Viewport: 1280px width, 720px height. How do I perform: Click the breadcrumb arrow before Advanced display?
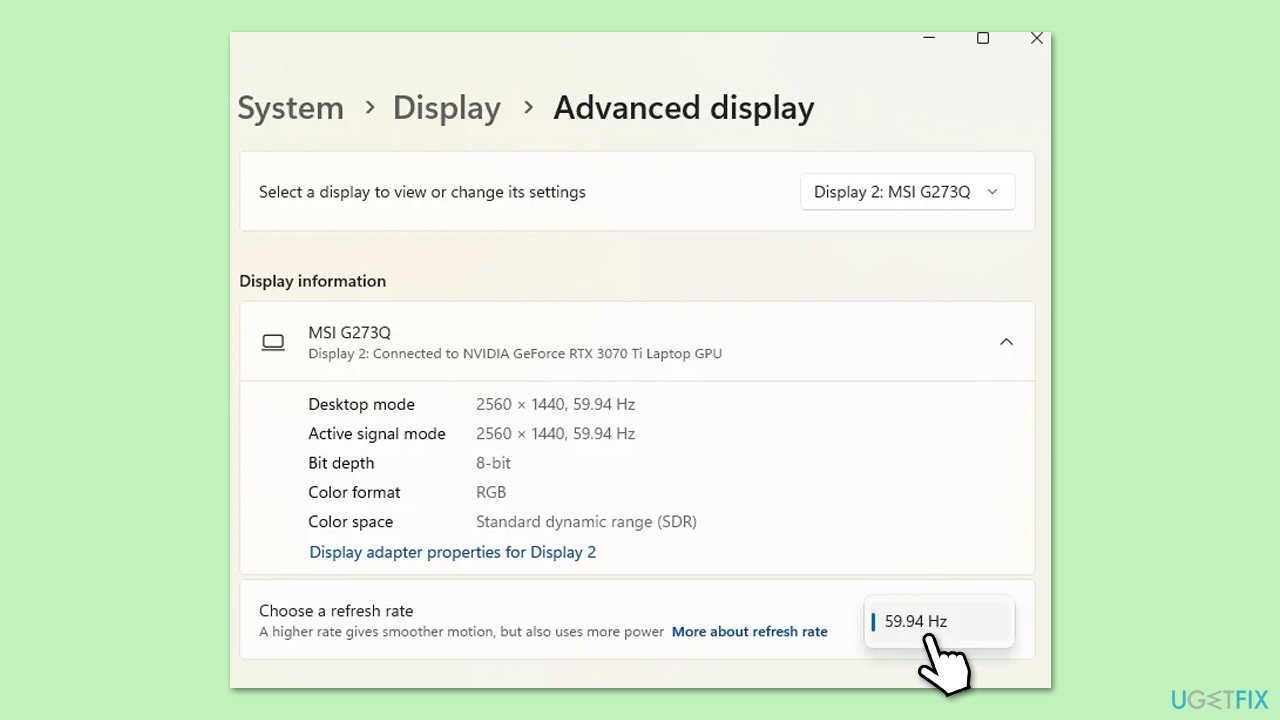528,107
